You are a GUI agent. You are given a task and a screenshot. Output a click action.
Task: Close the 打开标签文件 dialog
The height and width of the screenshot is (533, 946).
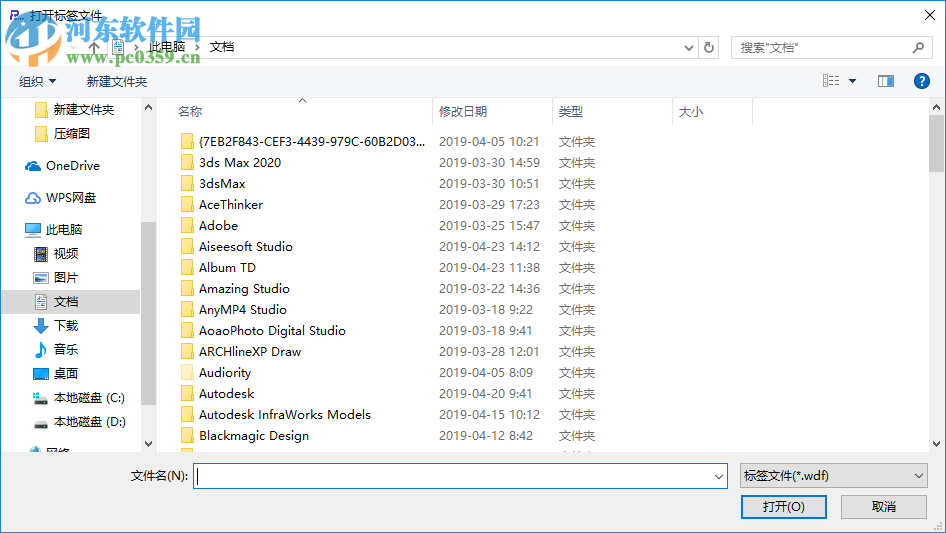point(930,15)
